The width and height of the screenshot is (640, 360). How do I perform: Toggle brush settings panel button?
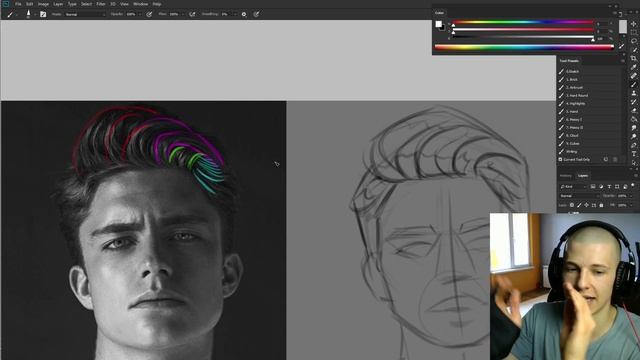43,14
